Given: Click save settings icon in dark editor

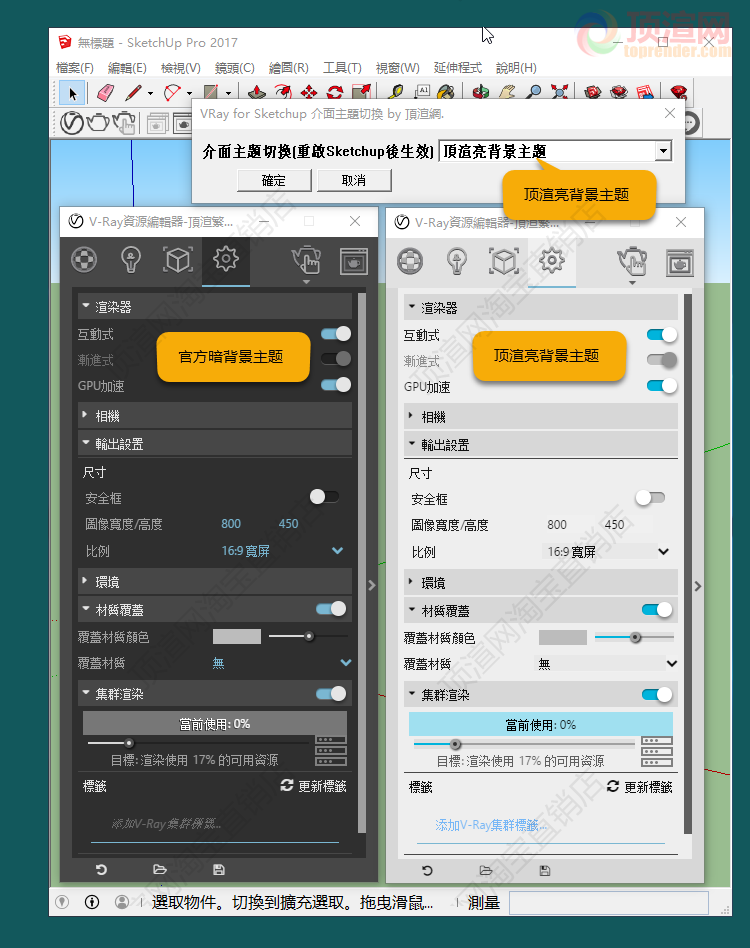Looking at the screenshot, I should click(219, 870).
